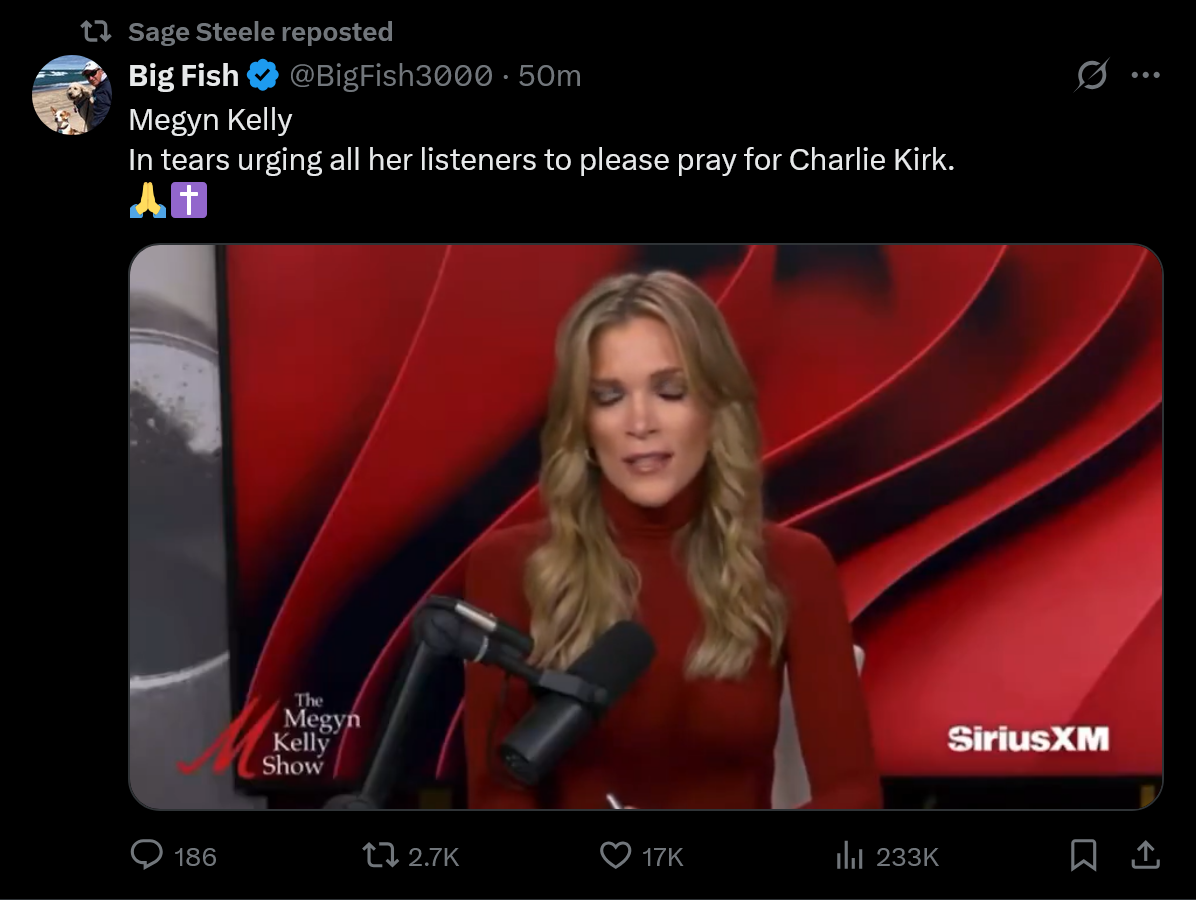The image size is (1196, 900).
Task: Open the three-dot more options menu
Action: (1145, 75)
